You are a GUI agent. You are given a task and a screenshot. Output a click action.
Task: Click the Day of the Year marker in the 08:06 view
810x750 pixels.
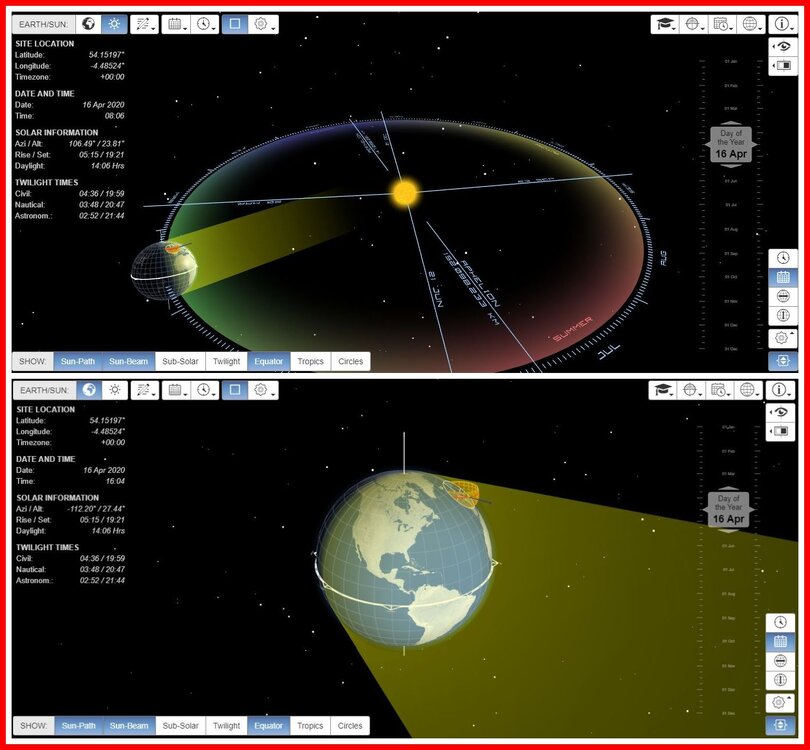point(731,145)
